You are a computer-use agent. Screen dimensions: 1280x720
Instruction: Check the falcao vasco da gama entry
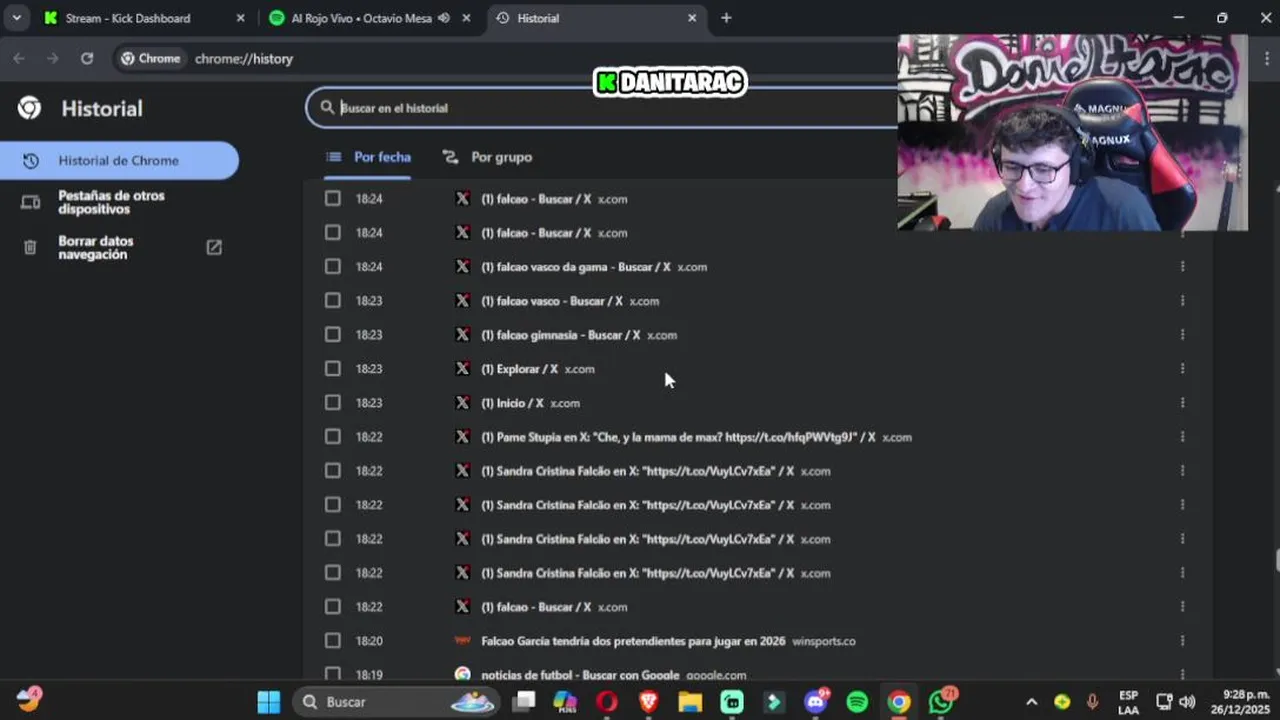point(333,267)
